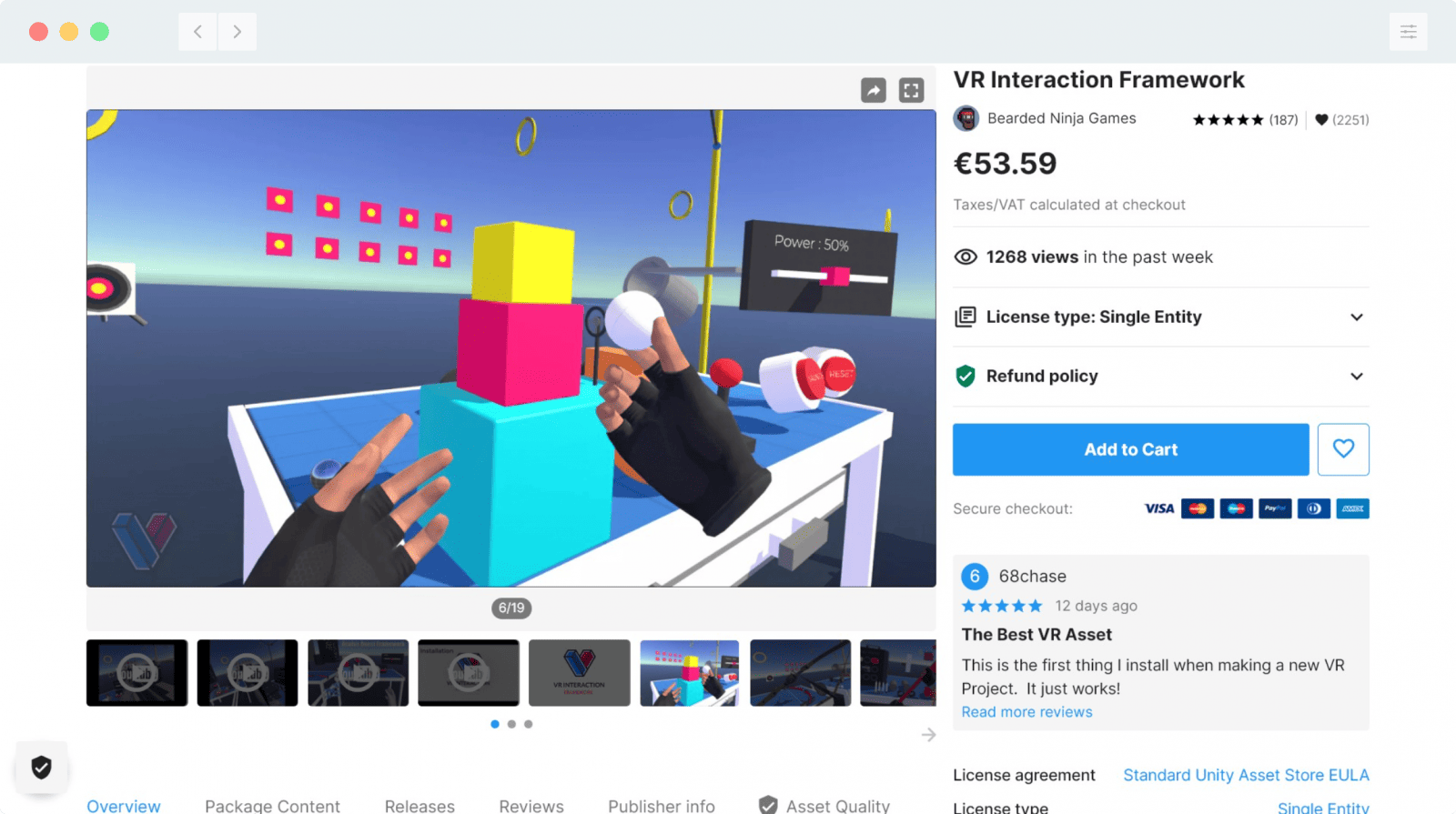Select the second video thumbnail
The height and width of the screenshot is (814, 1456).
pos(248,673)
